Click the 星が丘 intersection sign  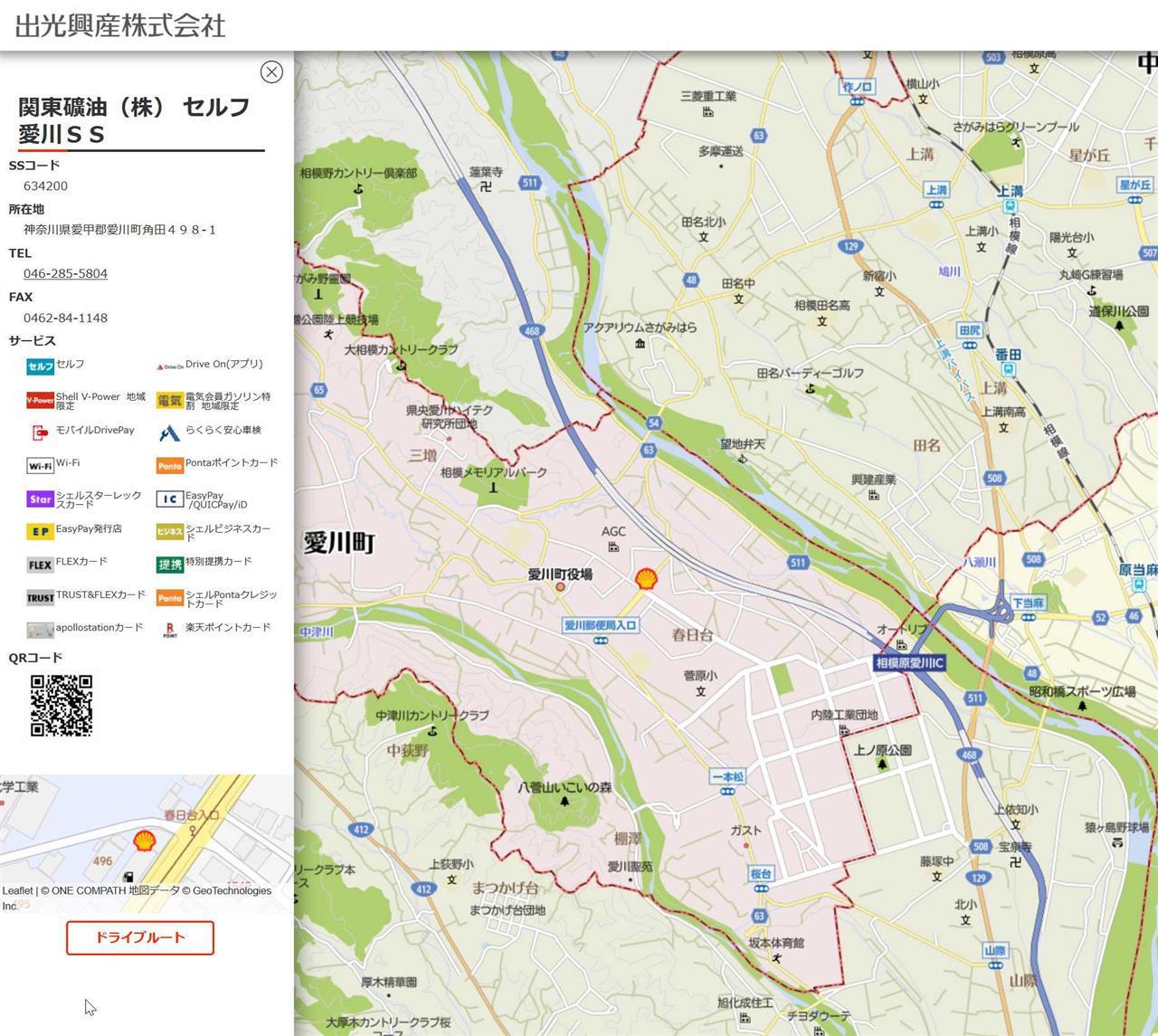coord(1134,185)
